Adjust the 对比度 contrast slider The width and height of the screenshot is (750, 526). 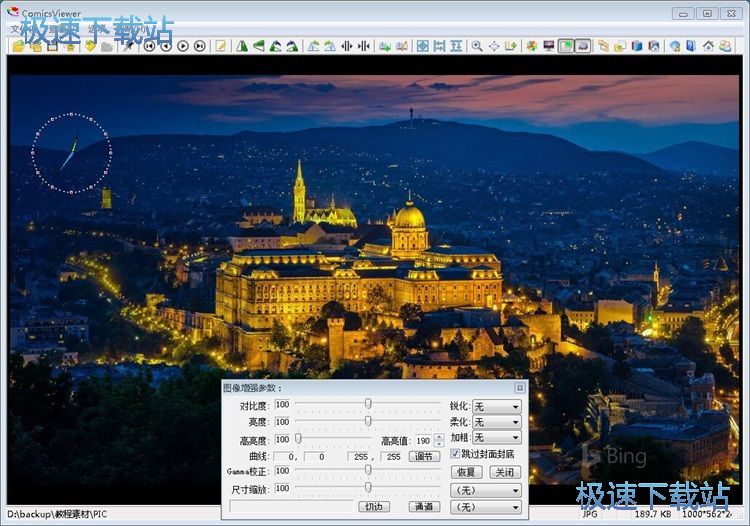pyautogui.click(x=367, y=405)
